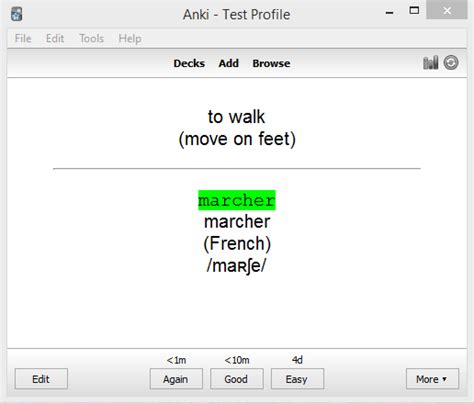Open the statistics graph icon
This screenshot has height=404, width=474.
[430, 63]
